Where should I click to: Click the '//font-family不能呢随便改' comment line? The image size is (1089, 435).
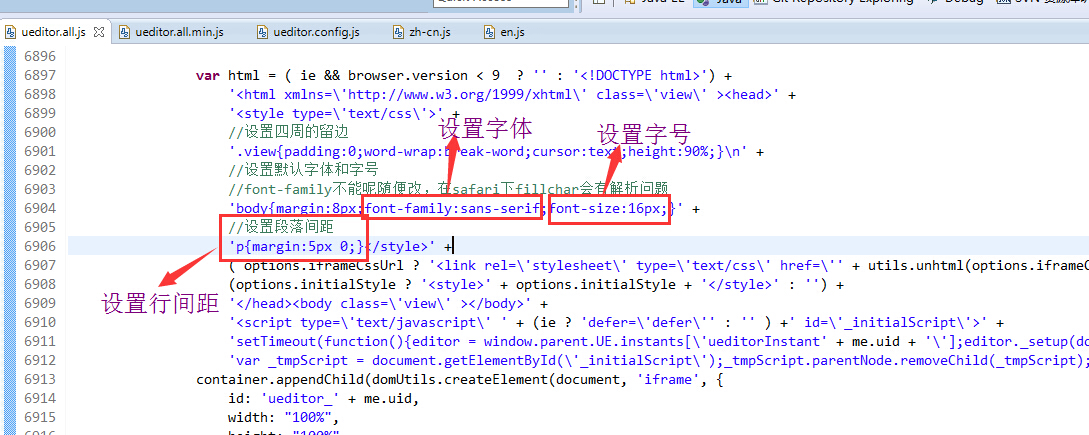coord(448,189)
